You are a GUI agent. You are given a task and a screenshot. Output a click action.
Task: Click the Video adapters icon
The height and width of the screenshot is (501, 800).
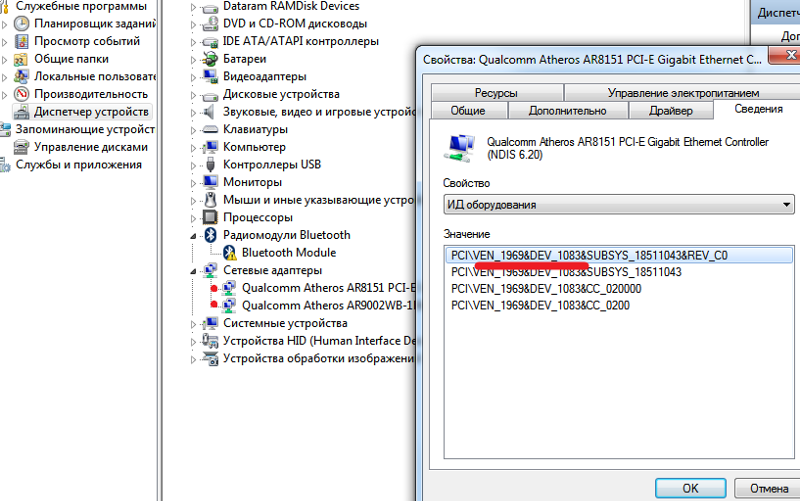(x=210, y=77)
